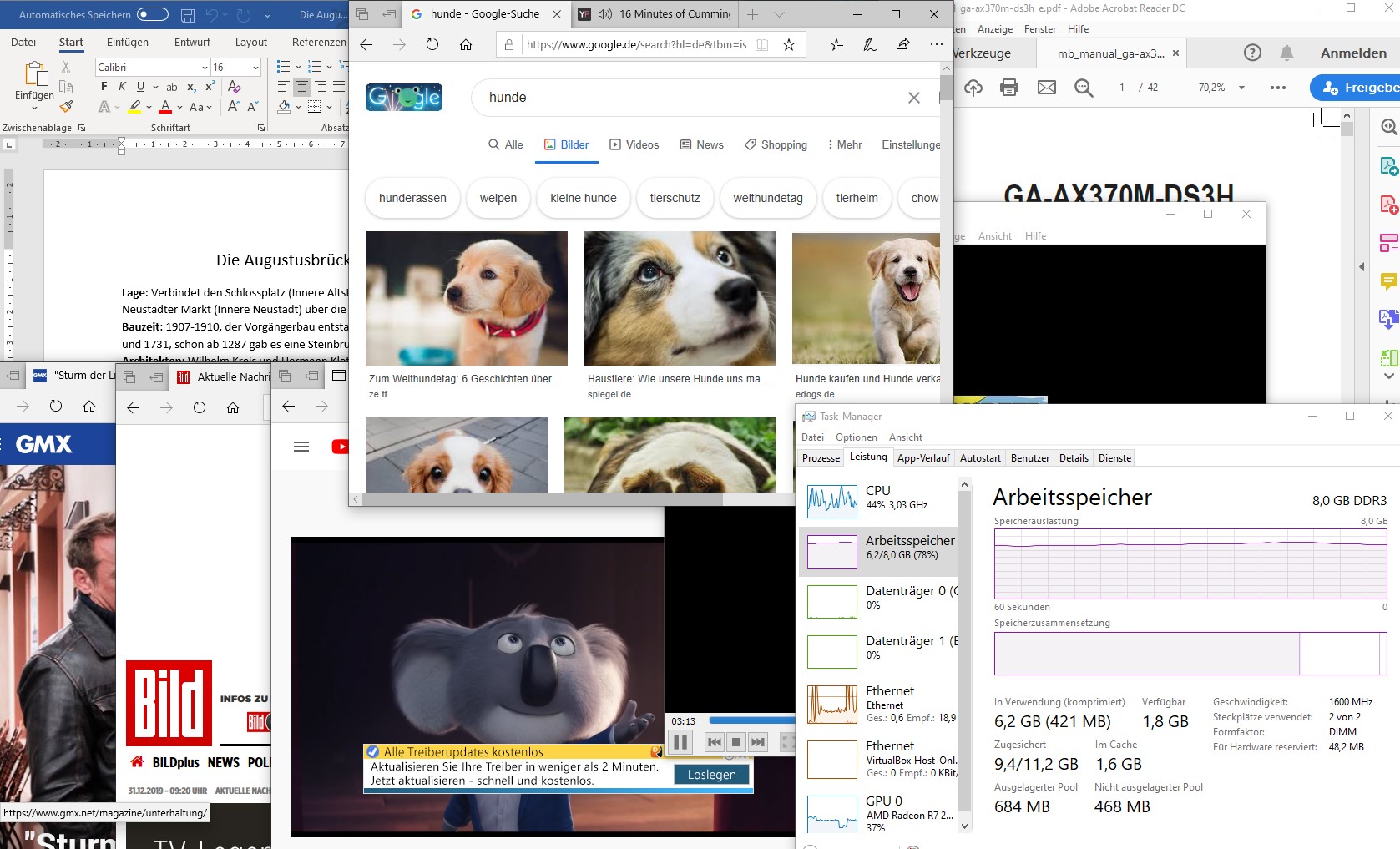Open the Optionen menu in Task-Manager

tap(856, 437)
